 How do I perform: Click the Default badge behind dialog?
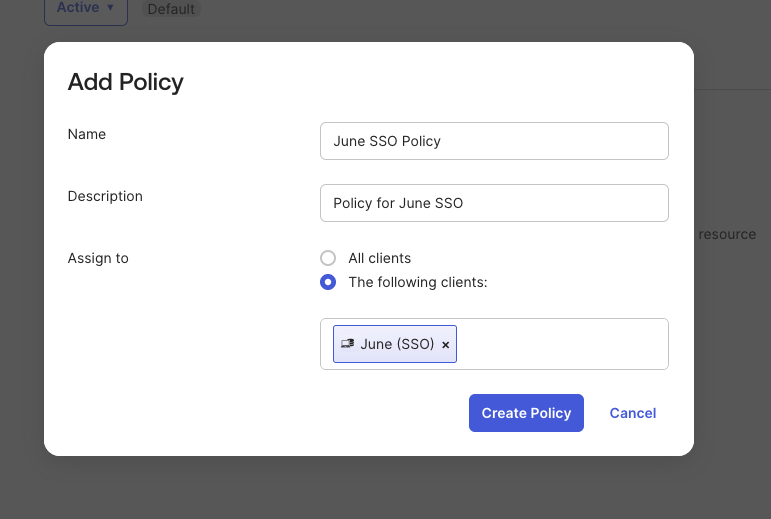171,9
